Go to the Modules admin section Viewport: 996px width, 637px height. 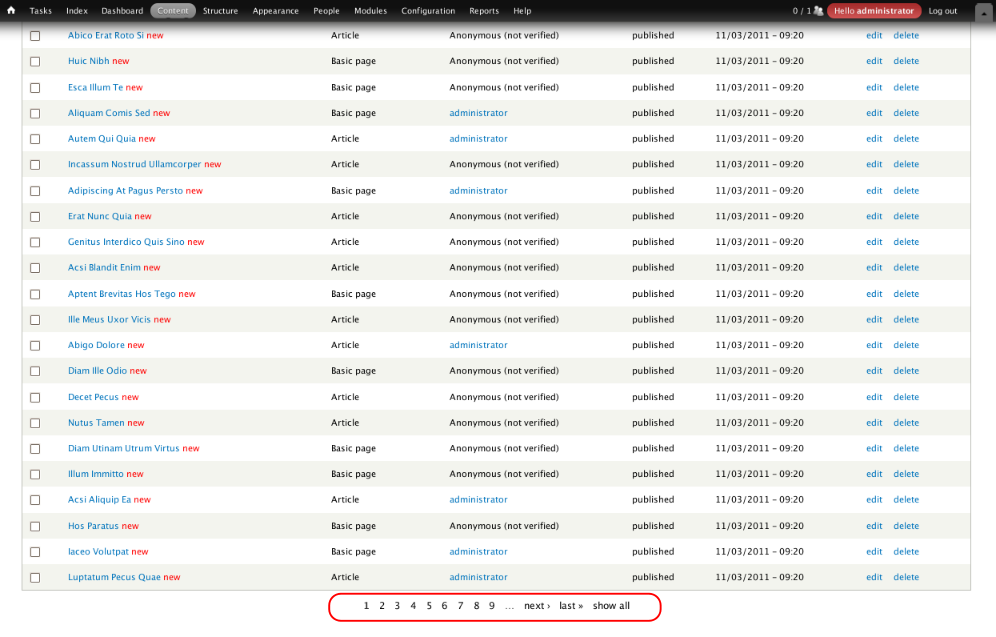coord(370,11)
